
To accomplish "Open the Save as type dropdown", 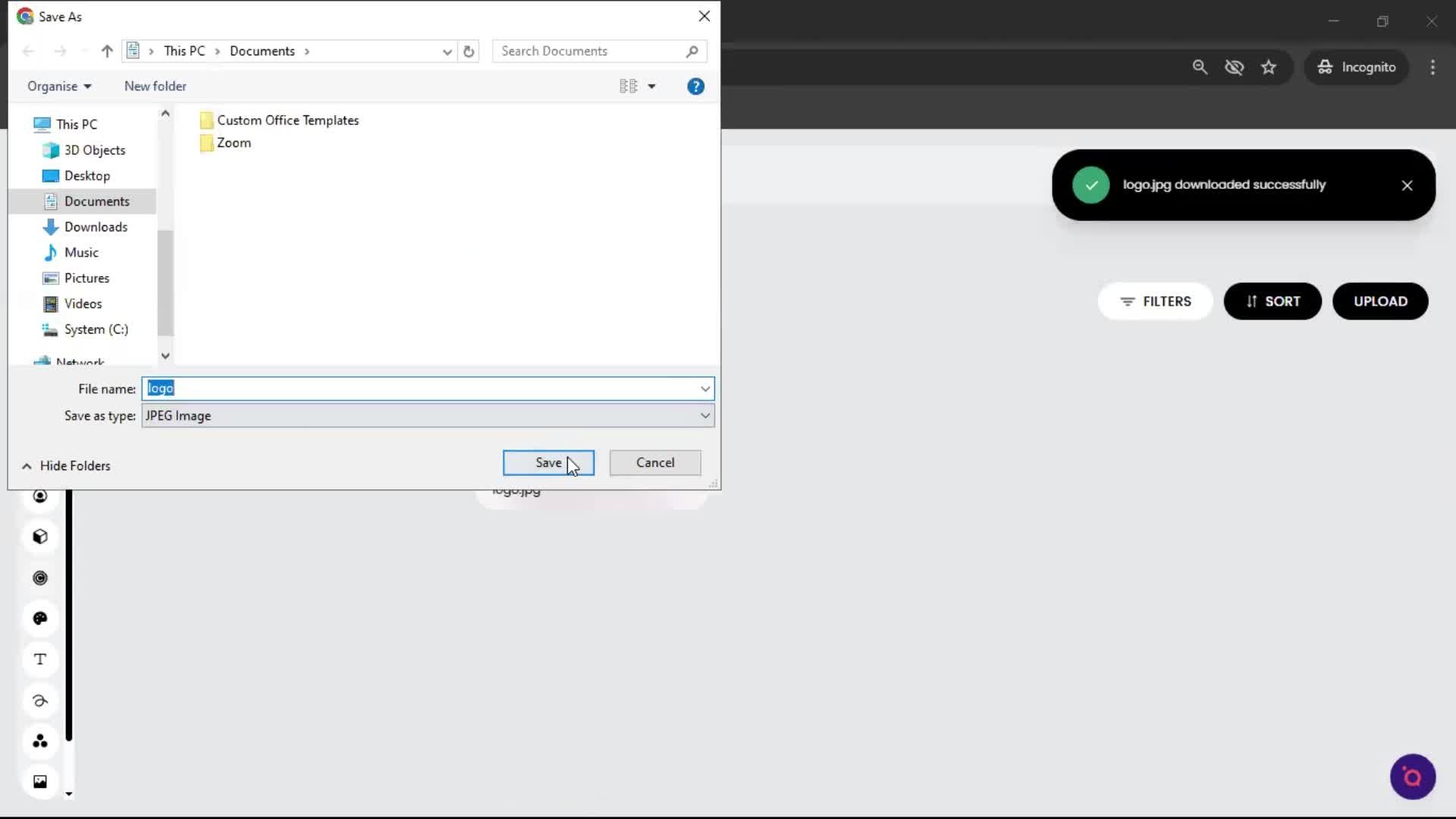I will tap(704, 416).
